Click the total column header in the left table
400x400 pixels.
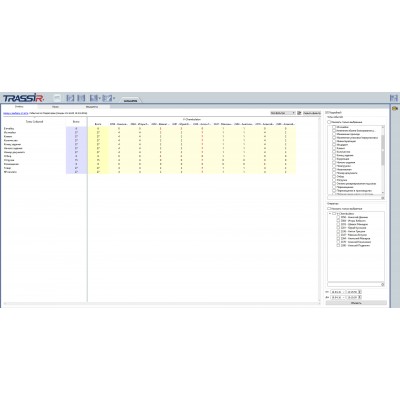[x=76, y=122]
